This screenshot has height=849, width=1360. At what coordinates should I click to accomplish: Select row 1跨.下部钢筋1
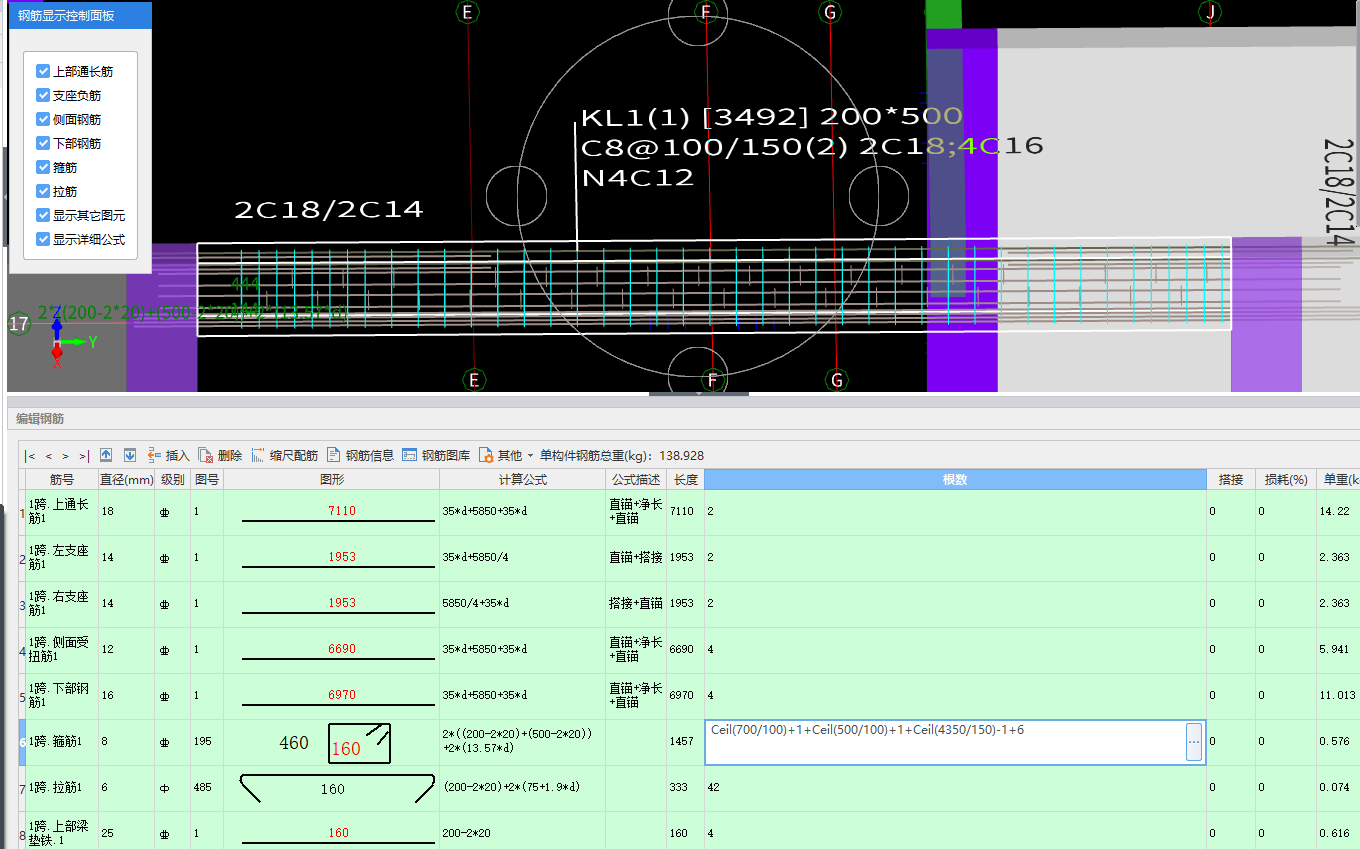pos(61,696)
